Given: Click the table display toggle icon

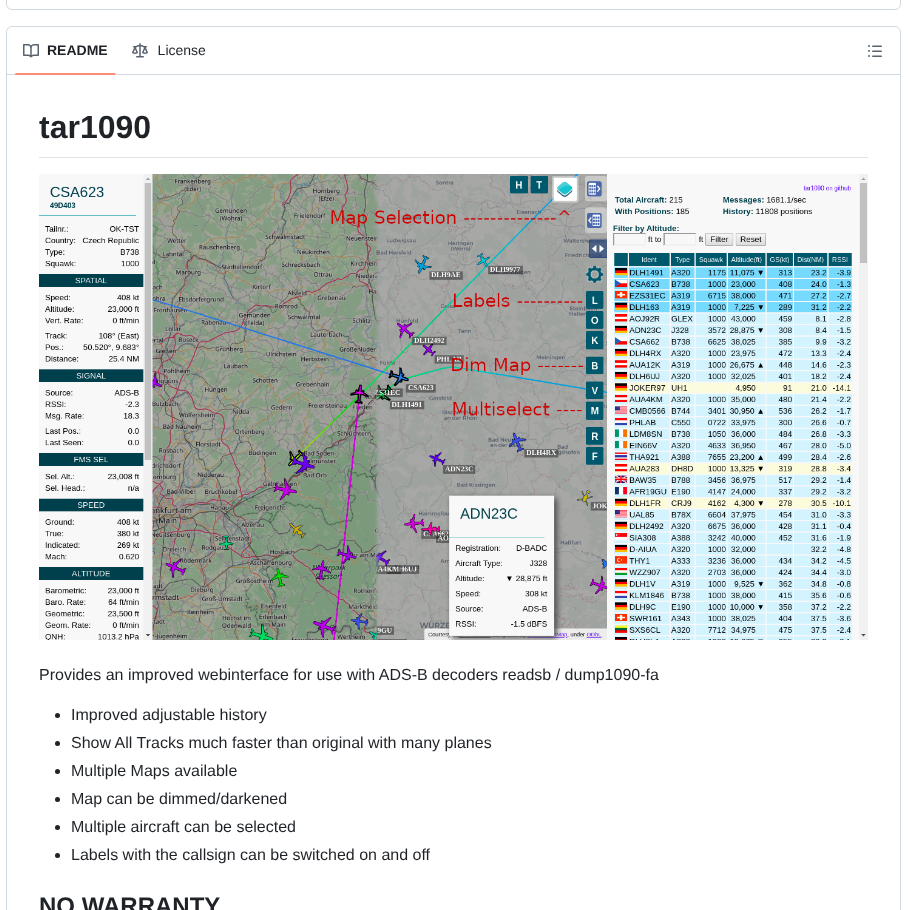Looking at the screenshot, I should (595, 188).
